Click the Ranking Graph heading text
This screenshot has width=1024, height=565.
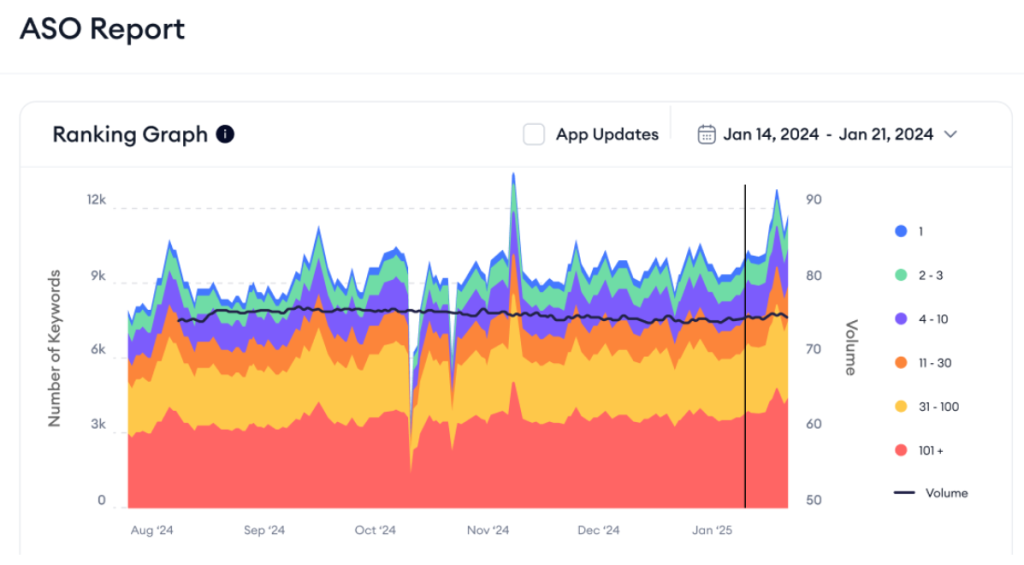[130, 134]
